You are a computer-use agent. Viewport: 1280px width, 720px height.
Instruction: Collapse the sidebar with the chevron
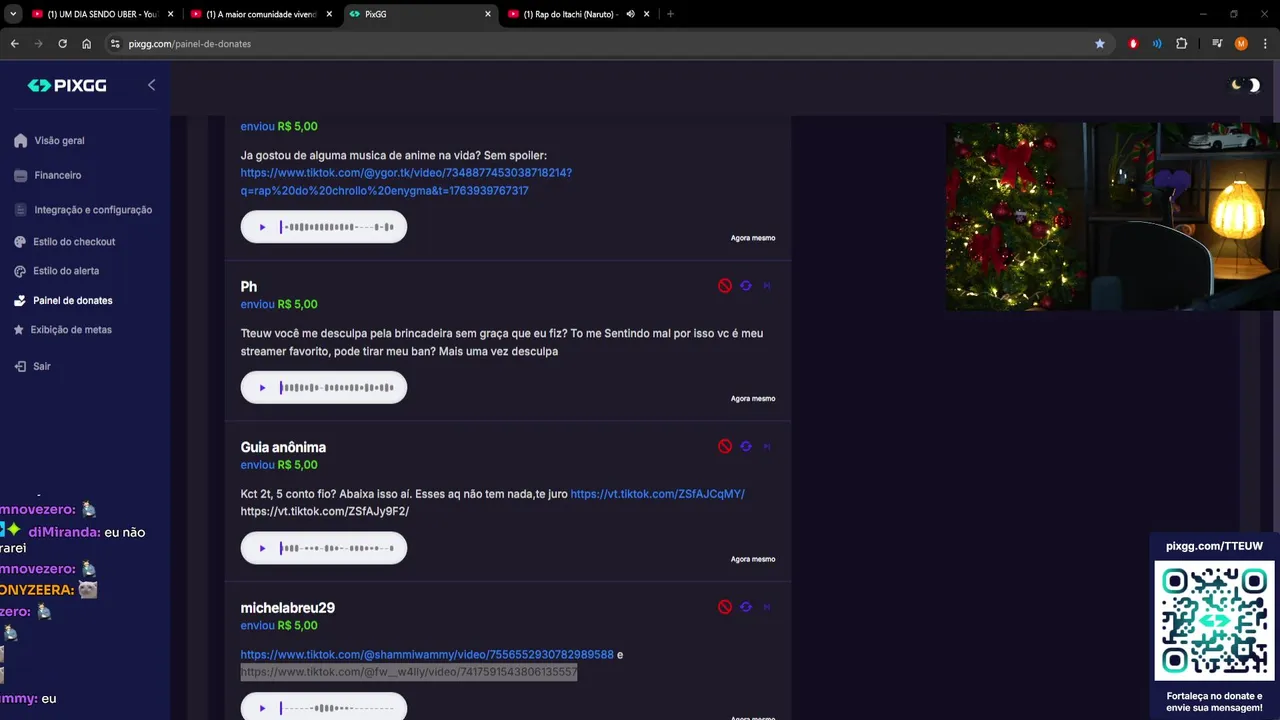click(151, 85)
